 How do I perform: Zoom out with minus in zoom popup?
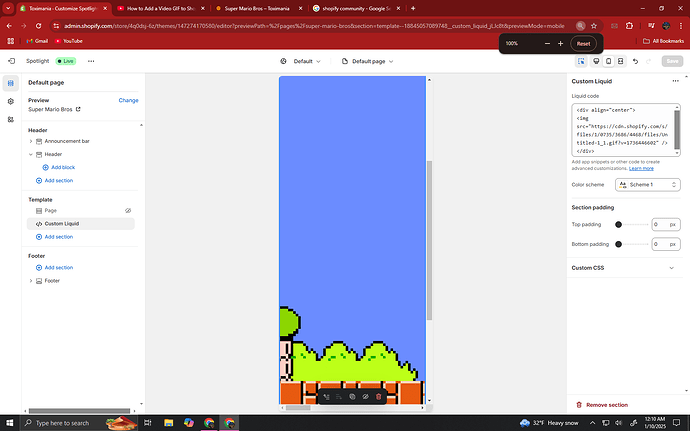547,44
